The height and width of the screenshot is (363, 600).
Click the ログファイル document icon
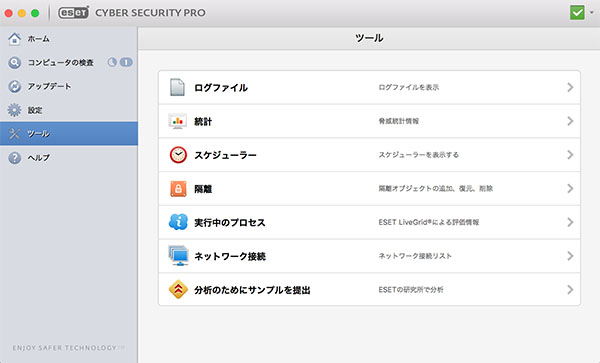pyautogui.click(x=177, y=87)
